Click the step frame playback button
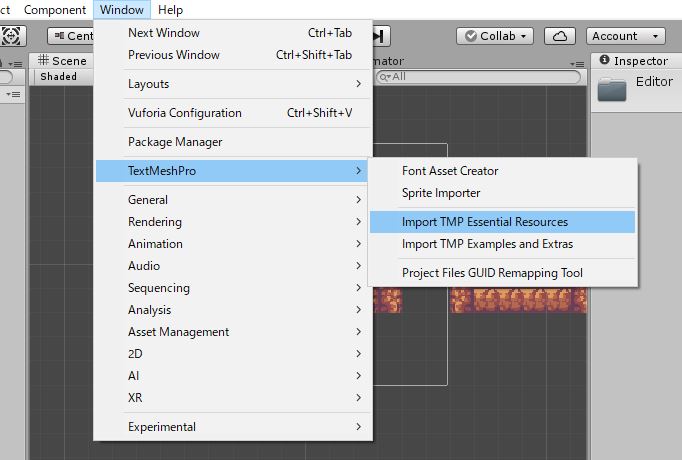Screen dimensions: 682x460 (x=381, y=36)
